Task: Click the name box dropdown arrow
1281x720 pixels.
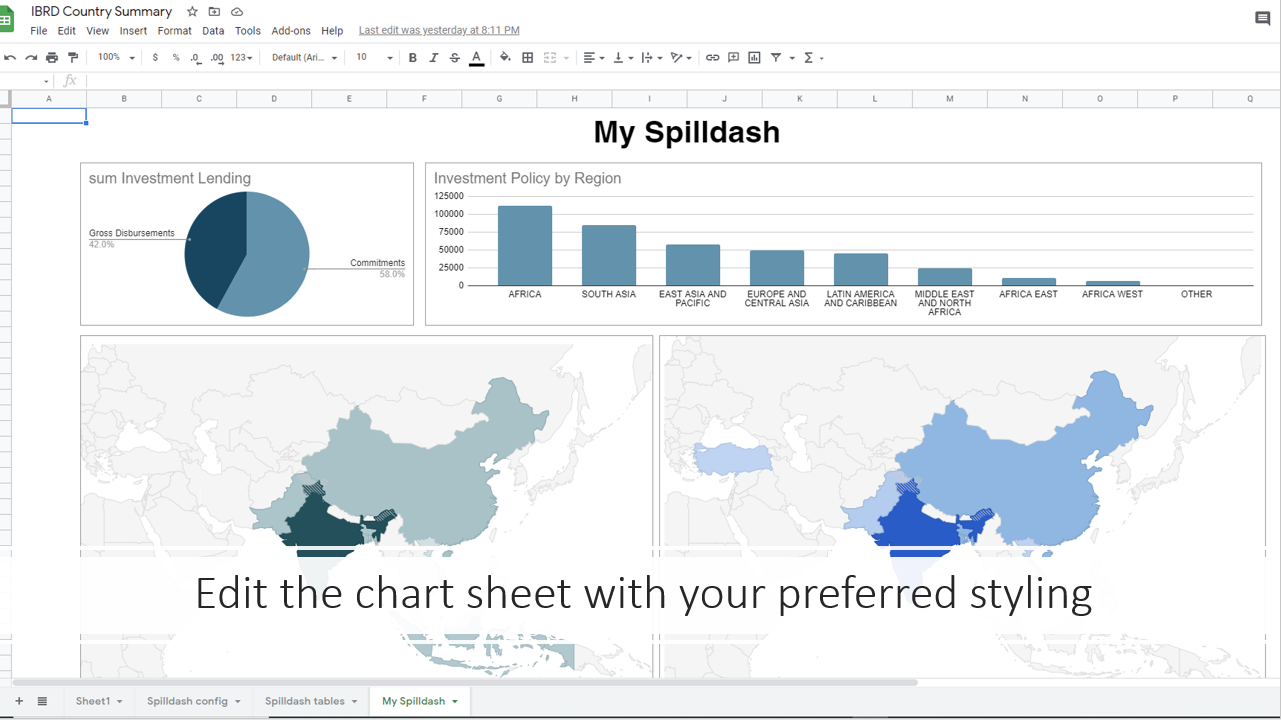Action: (x=46, y=81)
